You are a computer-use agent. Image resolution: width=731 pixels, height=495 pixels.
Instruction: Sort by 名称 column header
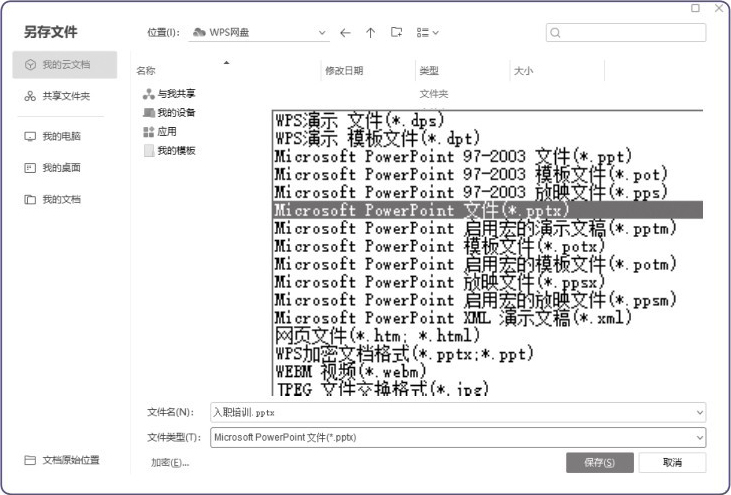(x=146, y=70)
